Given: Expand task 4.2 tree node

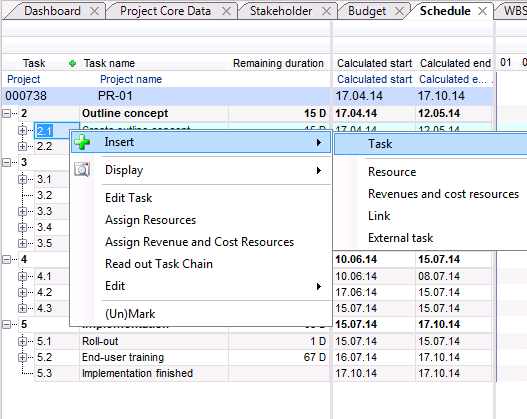Looking at the screenshot, I should [22, 292].
